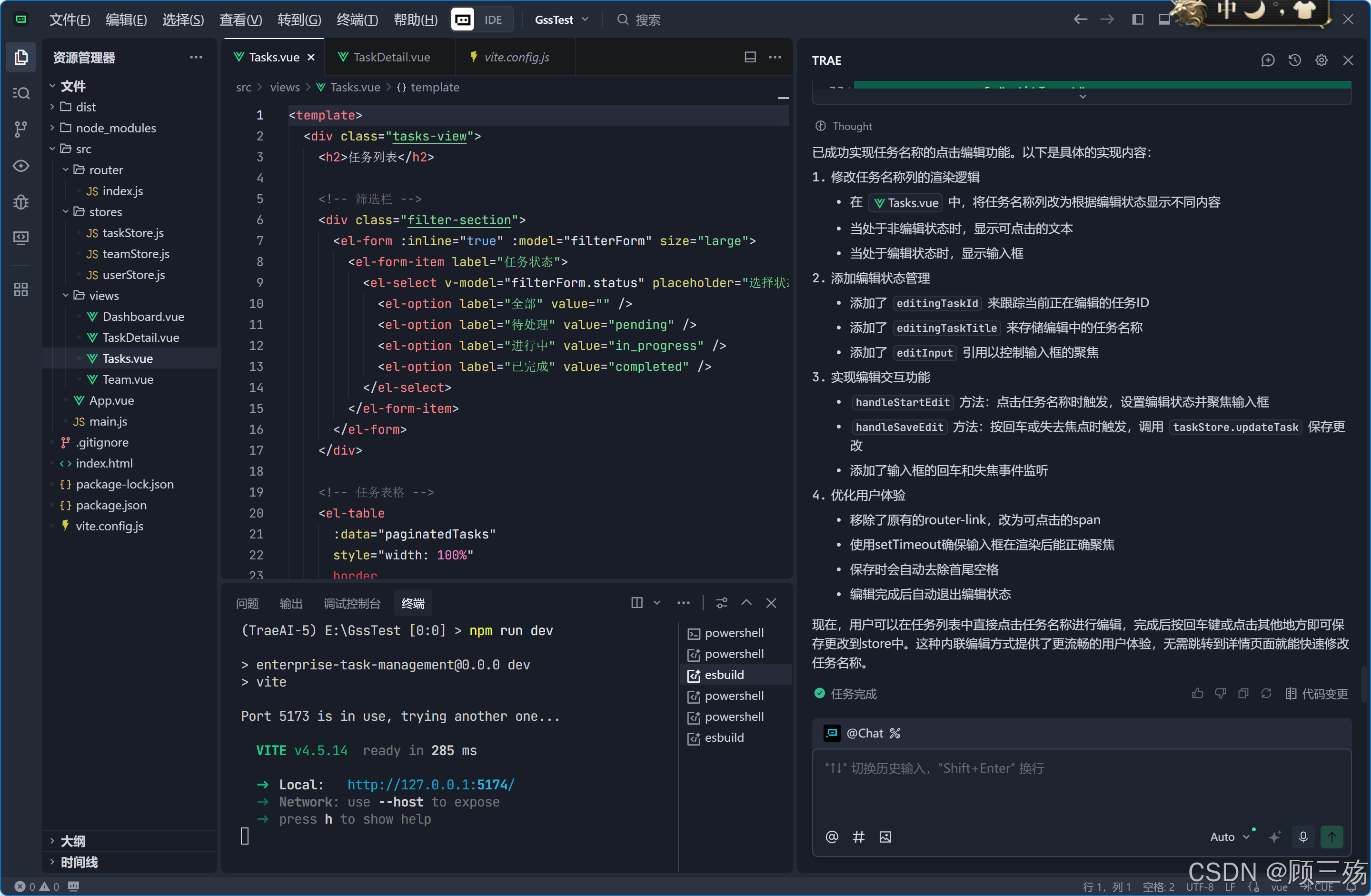
Task: Click the 代码变更 button
Action: click(1317, 694)
